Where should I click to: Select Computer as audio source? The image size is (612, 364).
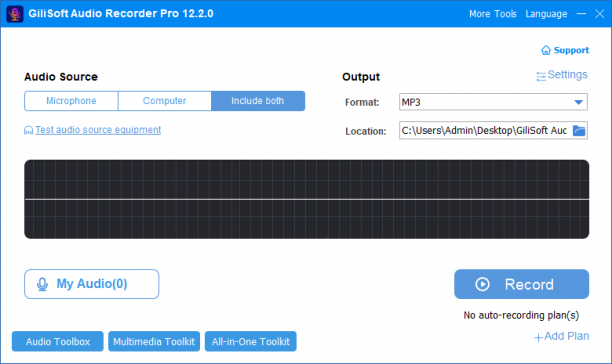pos(164,101)
